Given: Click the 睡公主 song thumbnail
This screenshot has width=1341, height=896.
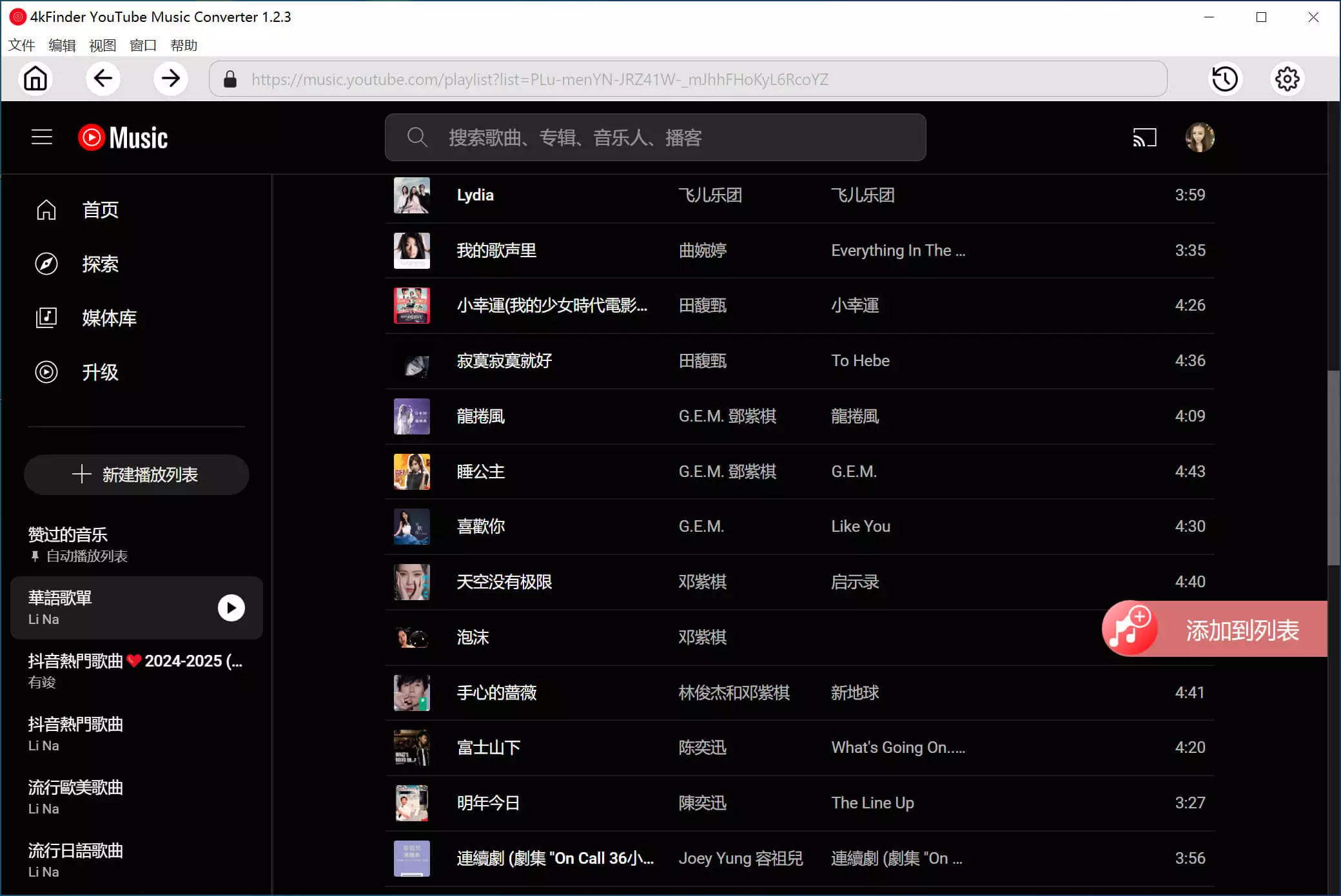Looking at the screenshot, I should tap(412, 472).
